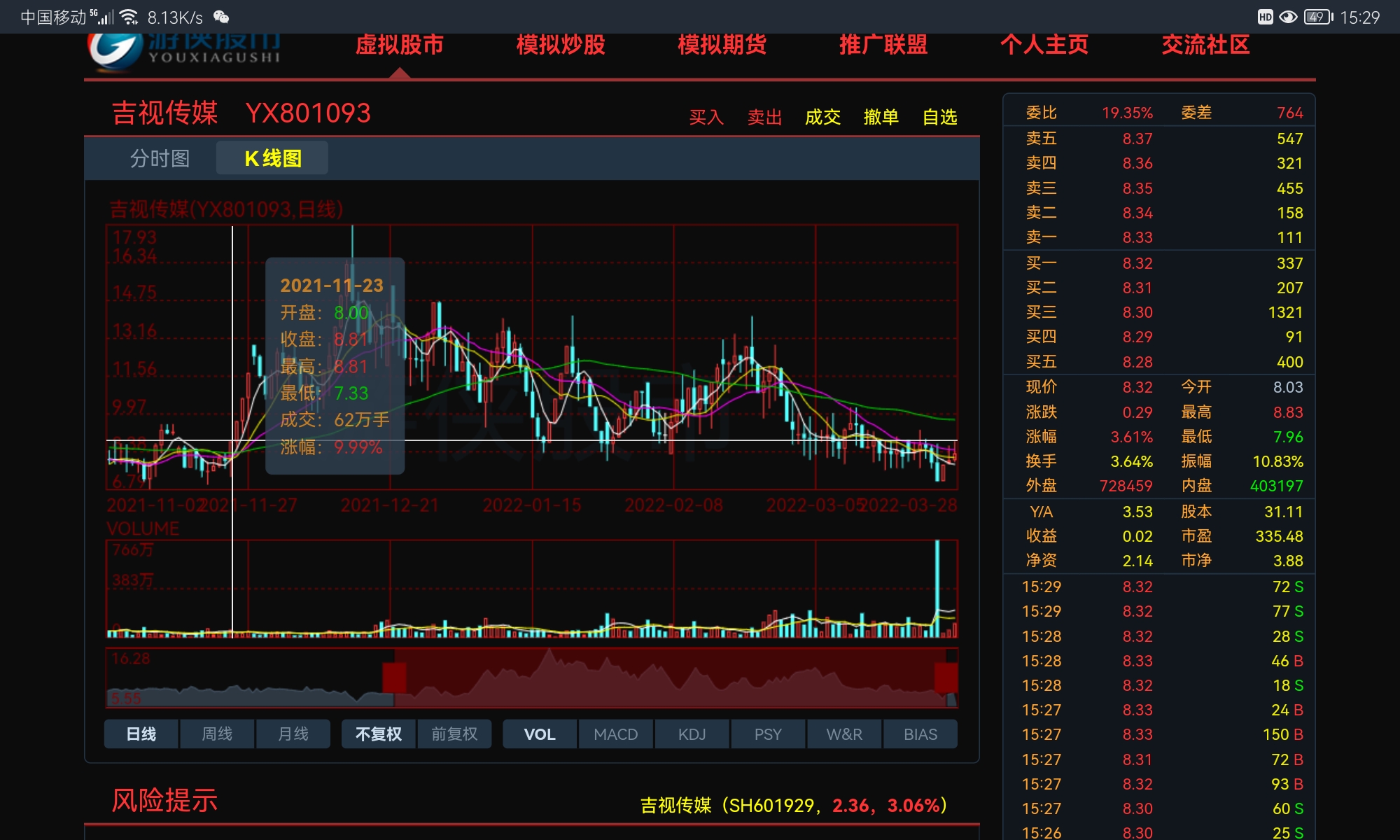Click 涨幅 value 3.61%
Image resolution: width=1400 pixels, height=840 pixels.
[x=1131, y=437]
